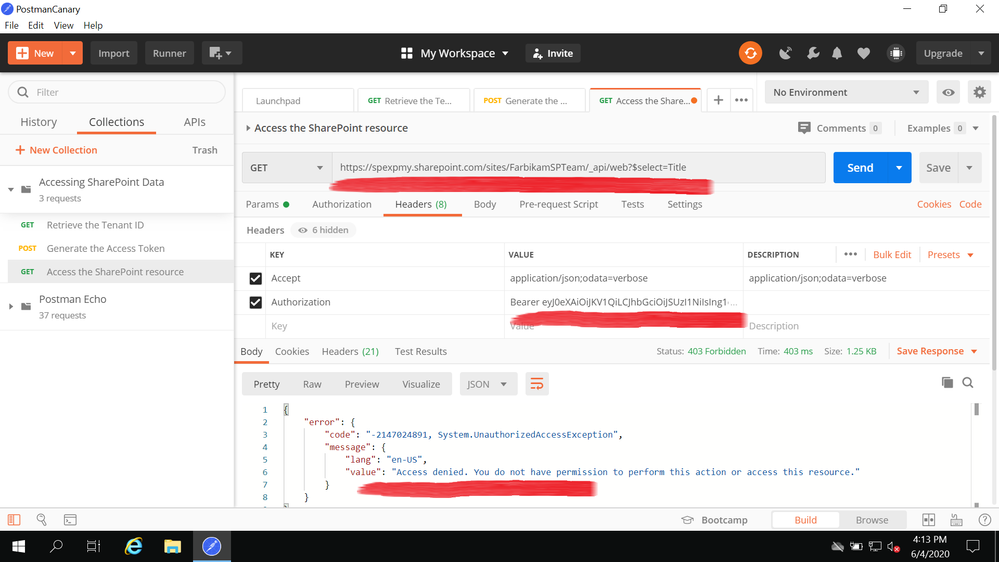Add a new request tab
Image resolution: width=999 pixels, height=562 pixels.
pyautogui.click(x=718, y=100)
